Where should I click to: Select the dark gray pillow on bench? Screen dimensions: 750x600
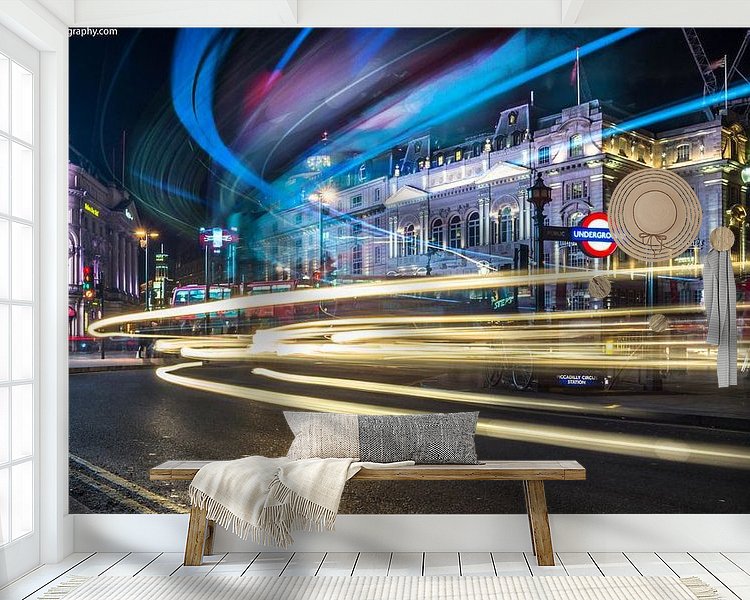(418, 438)
